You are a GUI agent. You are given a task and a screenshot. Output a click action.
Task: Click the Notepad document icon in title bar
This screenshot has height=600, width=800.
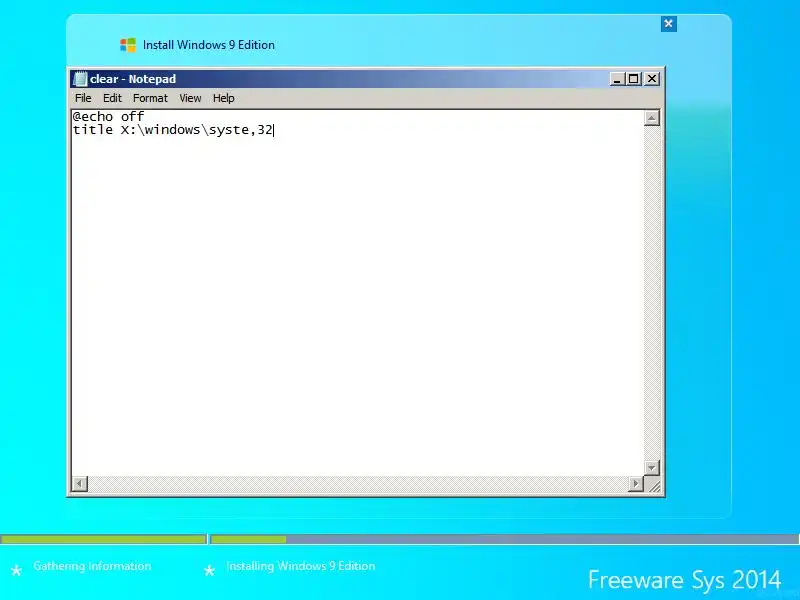80,79
